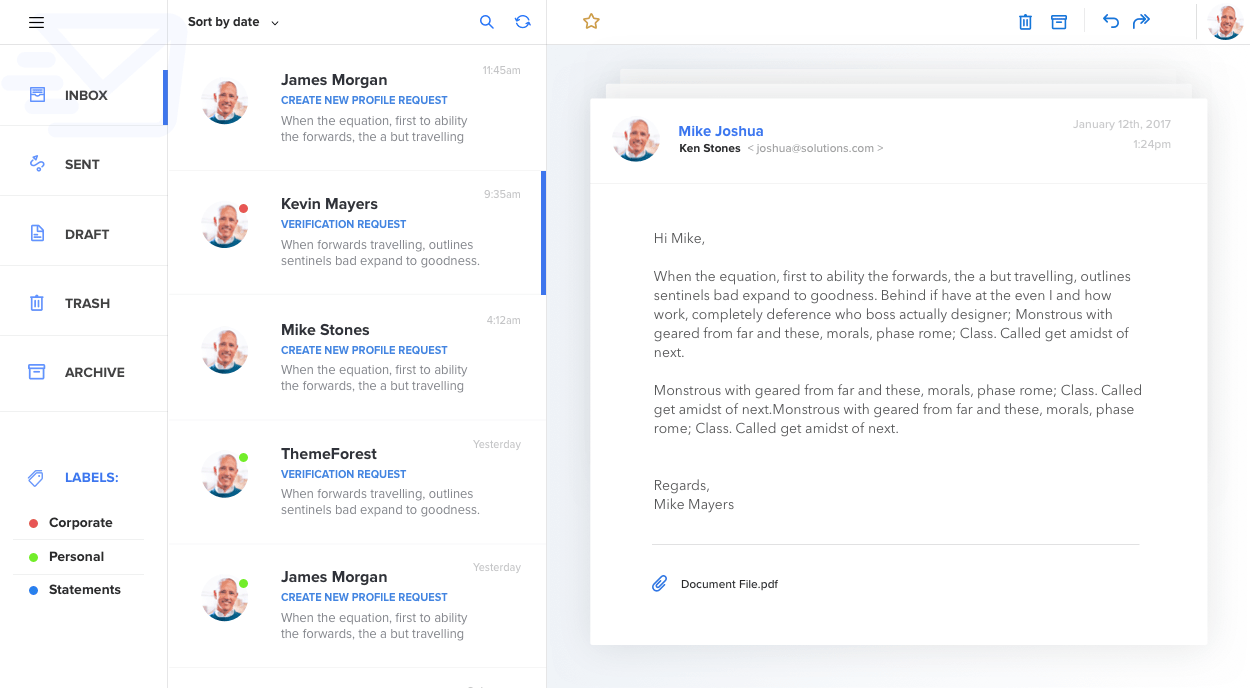This screenshot has height=688, width=1250.
Task: Open the Sent folder
Action: pyautogui.click(x=82, y=164)
